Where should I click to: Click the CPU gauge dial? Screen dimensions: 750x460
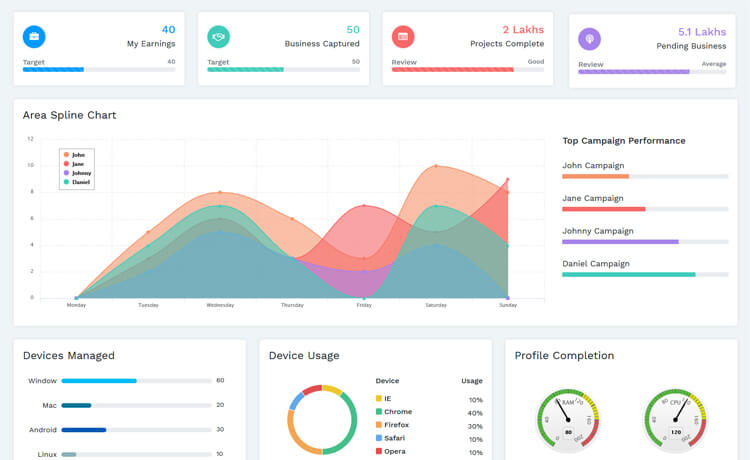[675, 421]
